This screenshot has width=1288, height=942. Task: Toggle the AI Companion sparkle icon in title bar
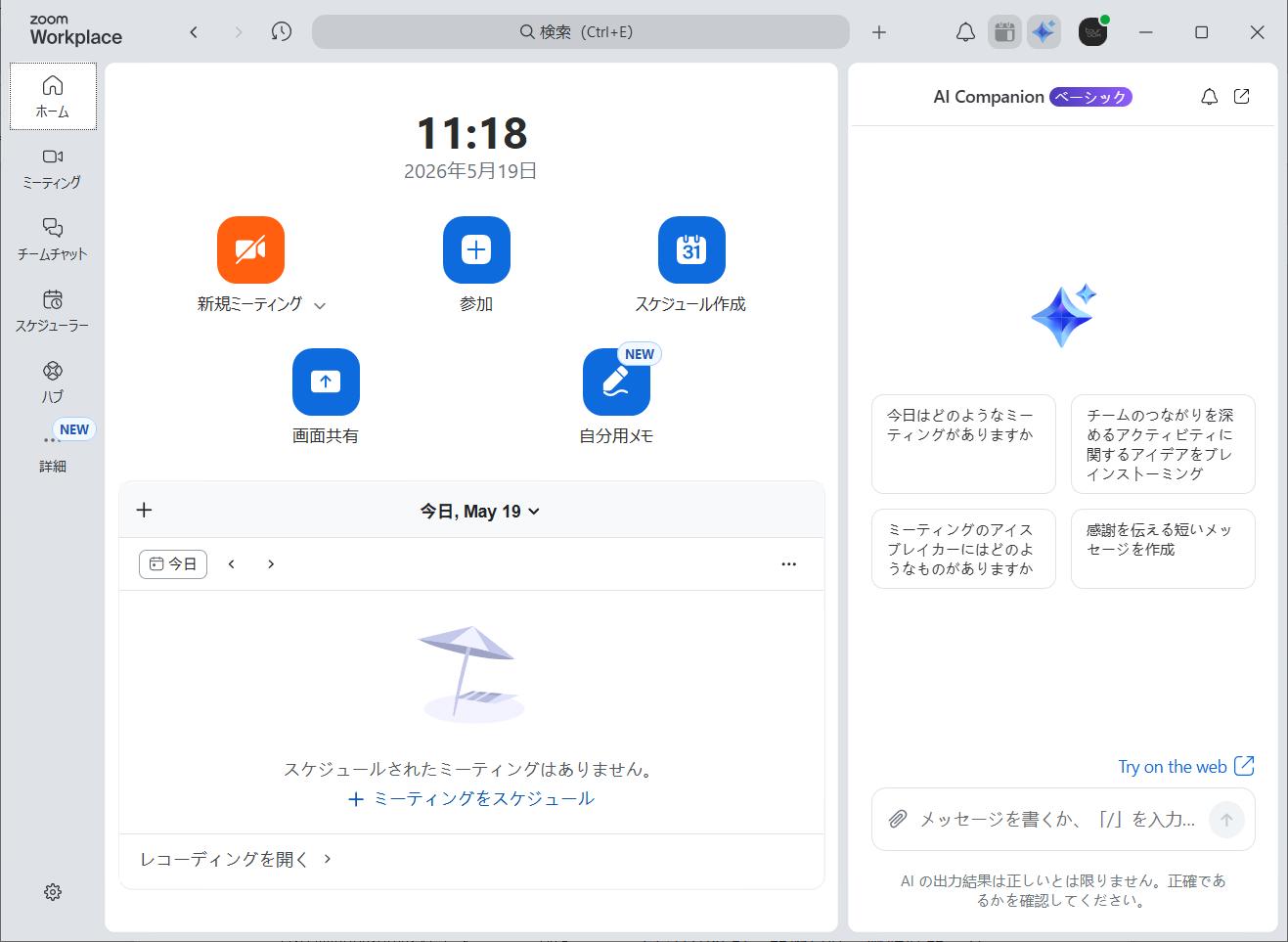1044,32
